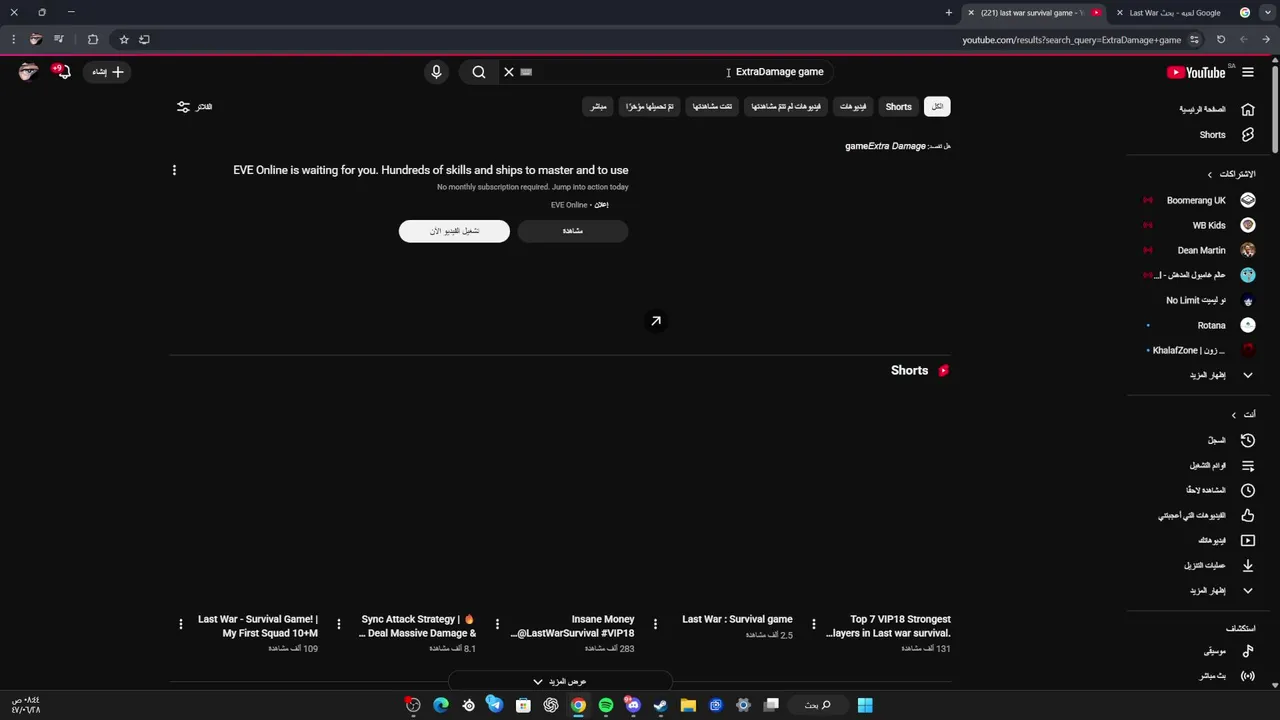Open Telegram from the taskbar

495,705
